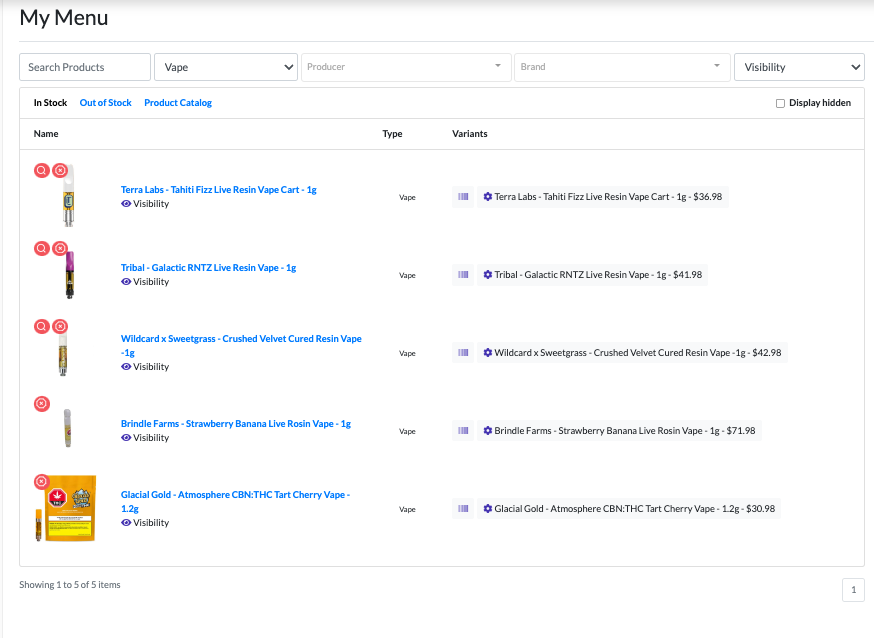Click the Variants column header
The width and height of the screenshot is (874, 638).
pyautogui.click(x=470, y=134)
